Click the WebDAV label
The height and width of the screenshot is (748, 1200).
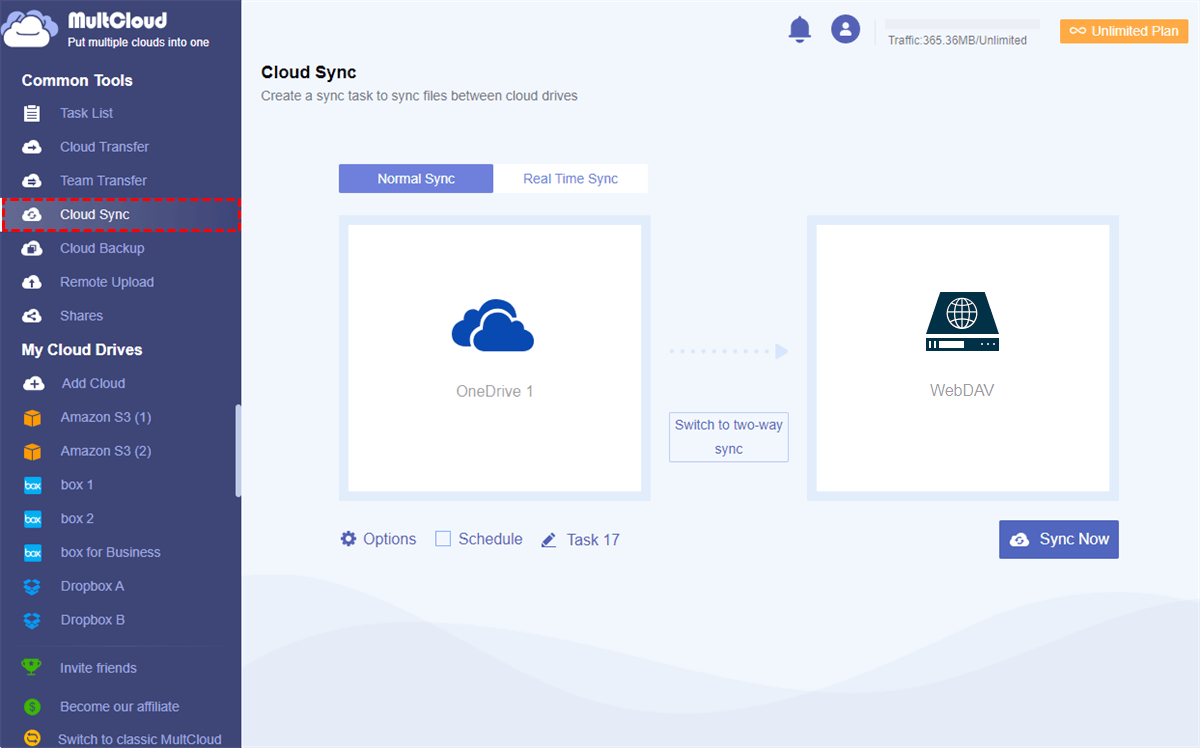click(x=962, y=391)
